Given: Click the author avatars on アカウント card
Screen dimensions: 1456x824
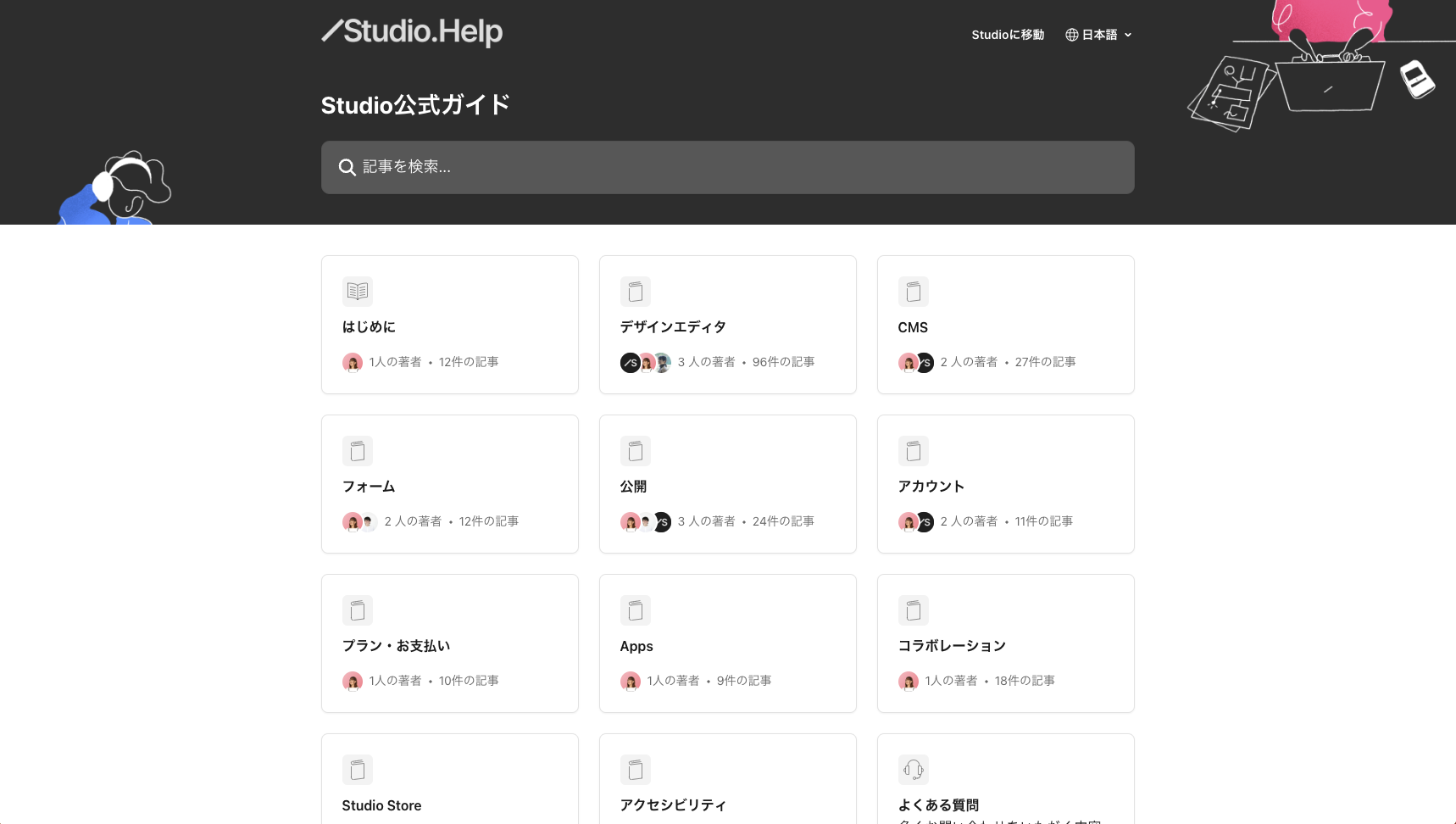Looking at the screenshot, I should coord(916,522).
